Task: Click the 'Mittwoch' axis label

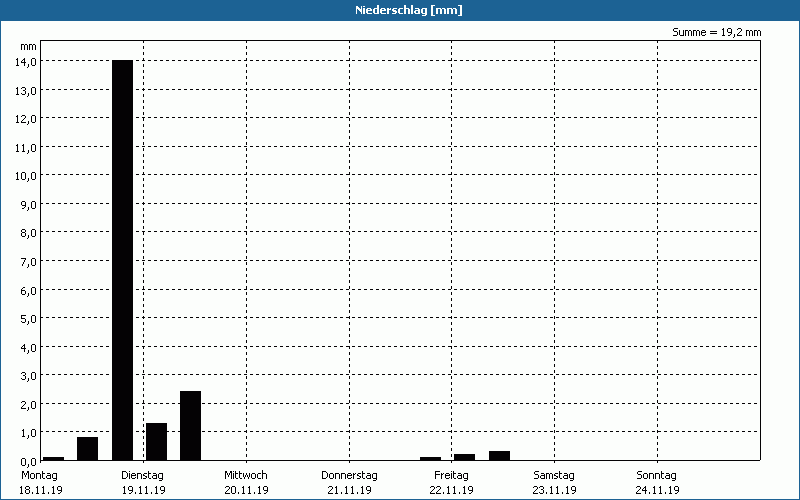Action: (246, 475)
